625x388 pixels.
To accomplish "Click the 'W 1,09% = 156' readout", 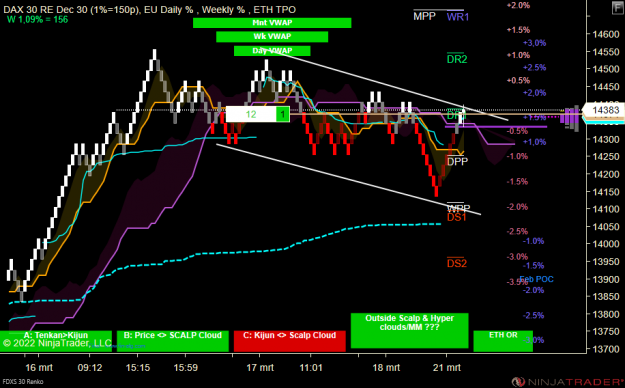I will [37, 20].
